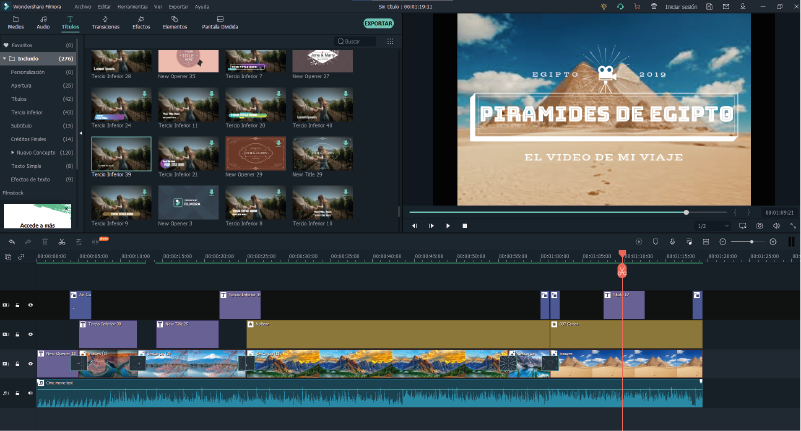801x431 pixels.
Task: Click the next frame button
Action: 431,226
